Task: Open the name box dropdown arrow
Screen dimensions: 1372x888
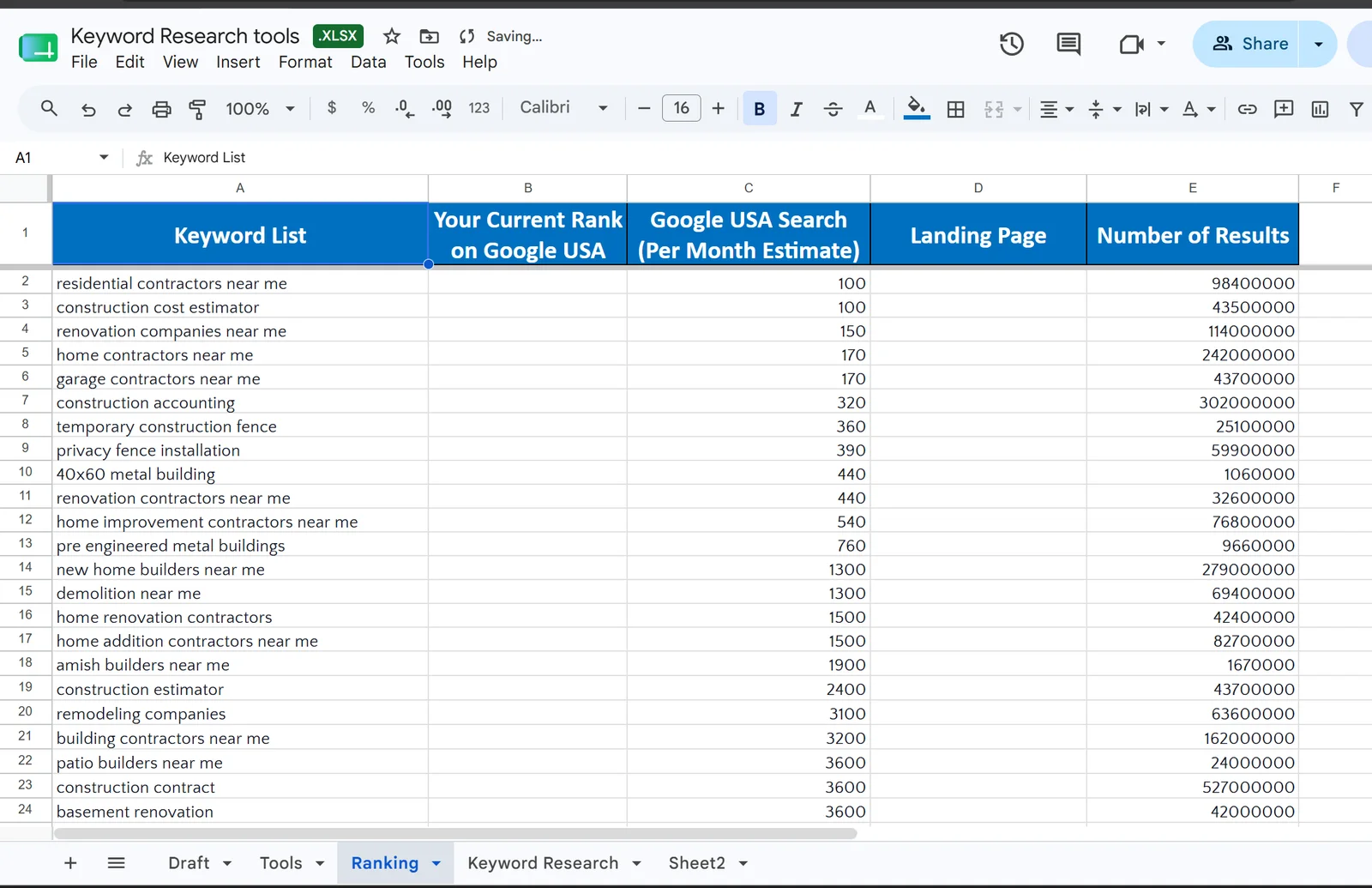Action: pos(104,157)
